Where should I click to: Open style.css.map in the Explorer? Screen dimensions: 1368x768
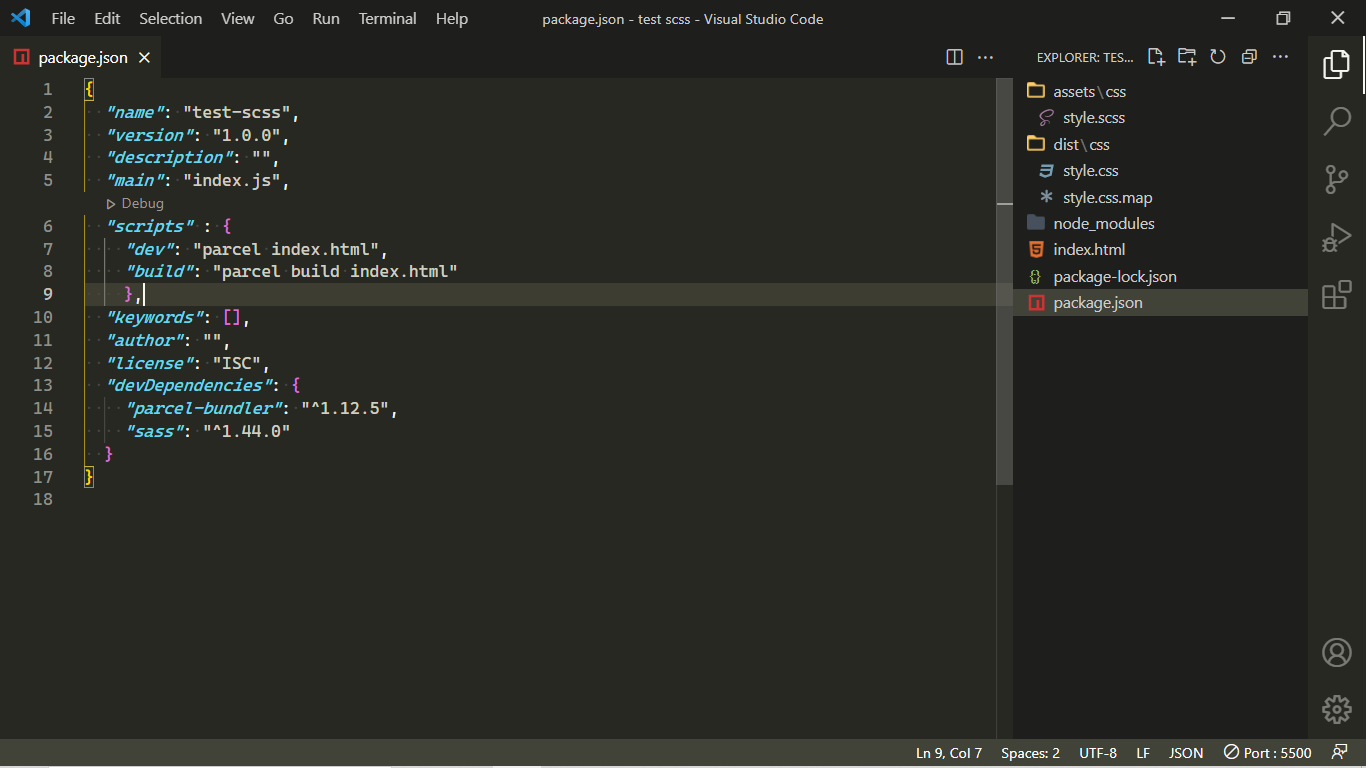tap(1160, 198)
